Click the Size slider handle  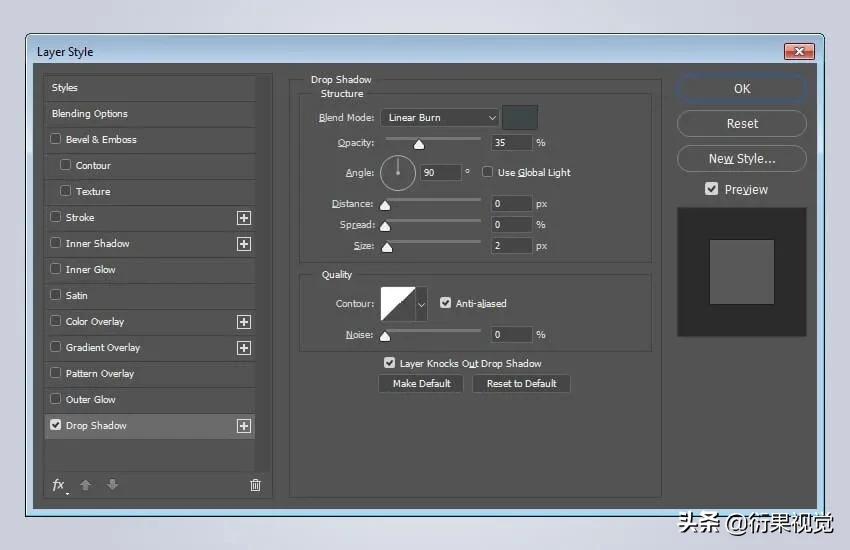point(387,248)
